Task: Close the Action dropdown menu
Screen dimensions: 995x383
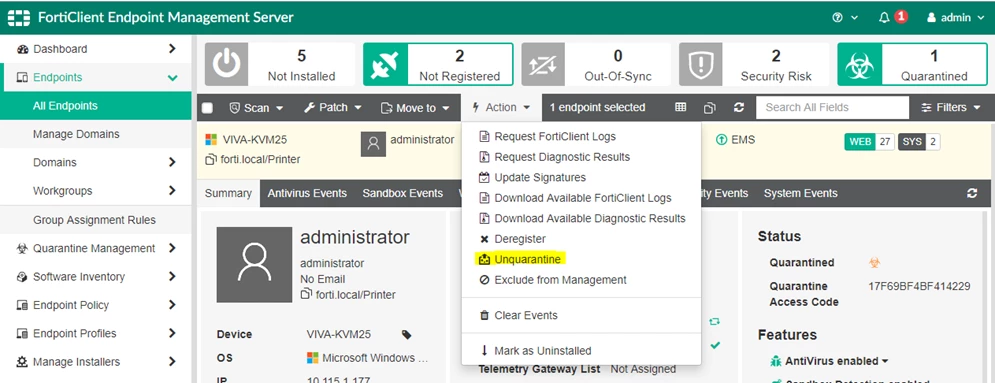Action: (501, 108)
